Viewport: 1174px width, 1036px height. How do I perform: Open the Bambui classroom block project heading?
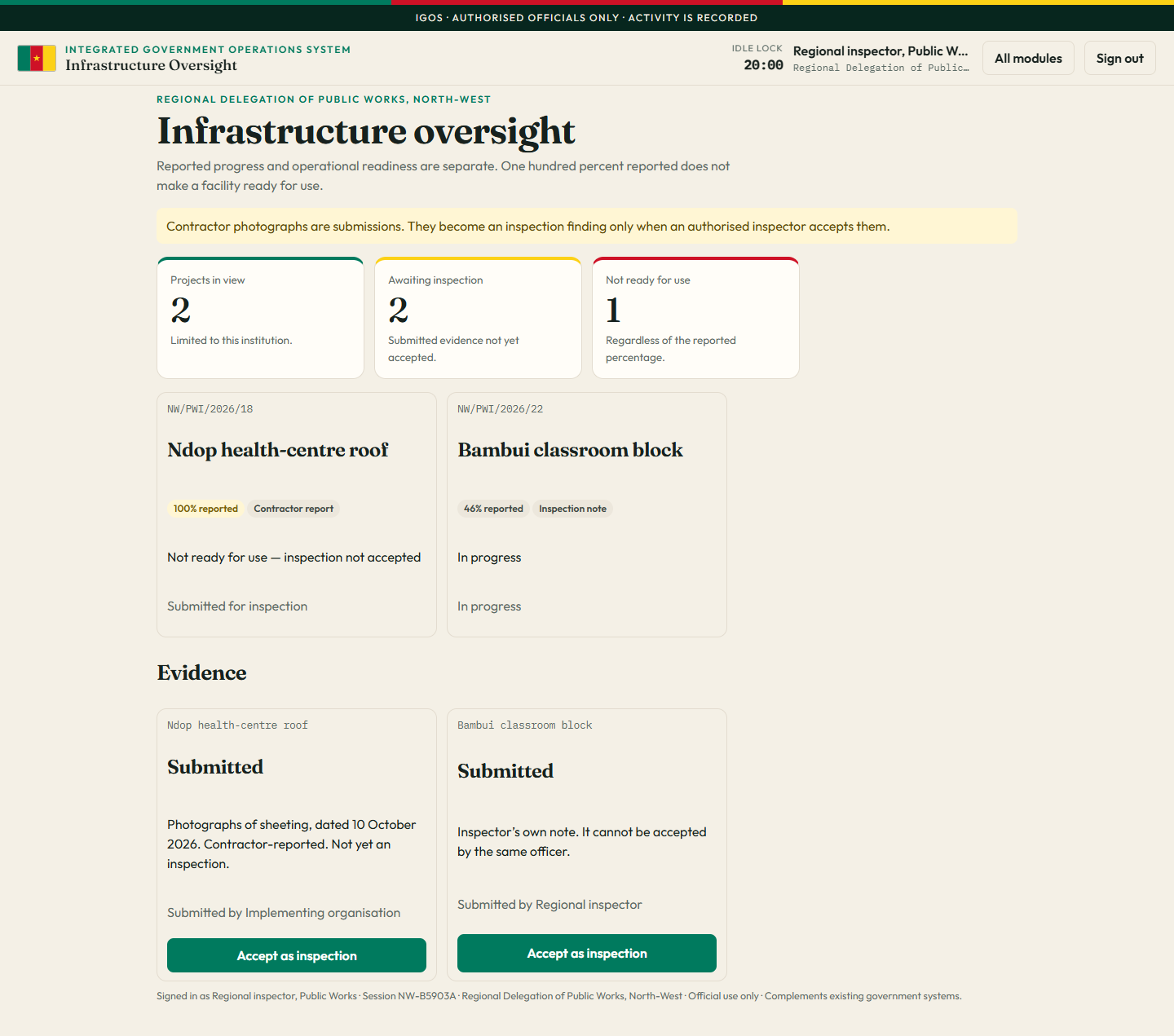[571, 450]
